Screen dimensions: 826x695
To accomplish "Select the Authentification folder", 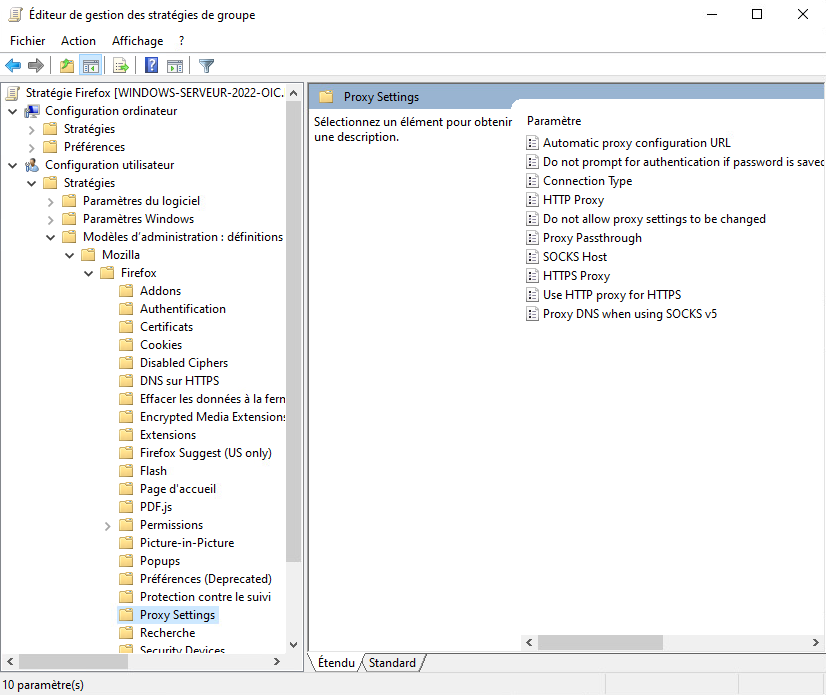I will point(183,309).
